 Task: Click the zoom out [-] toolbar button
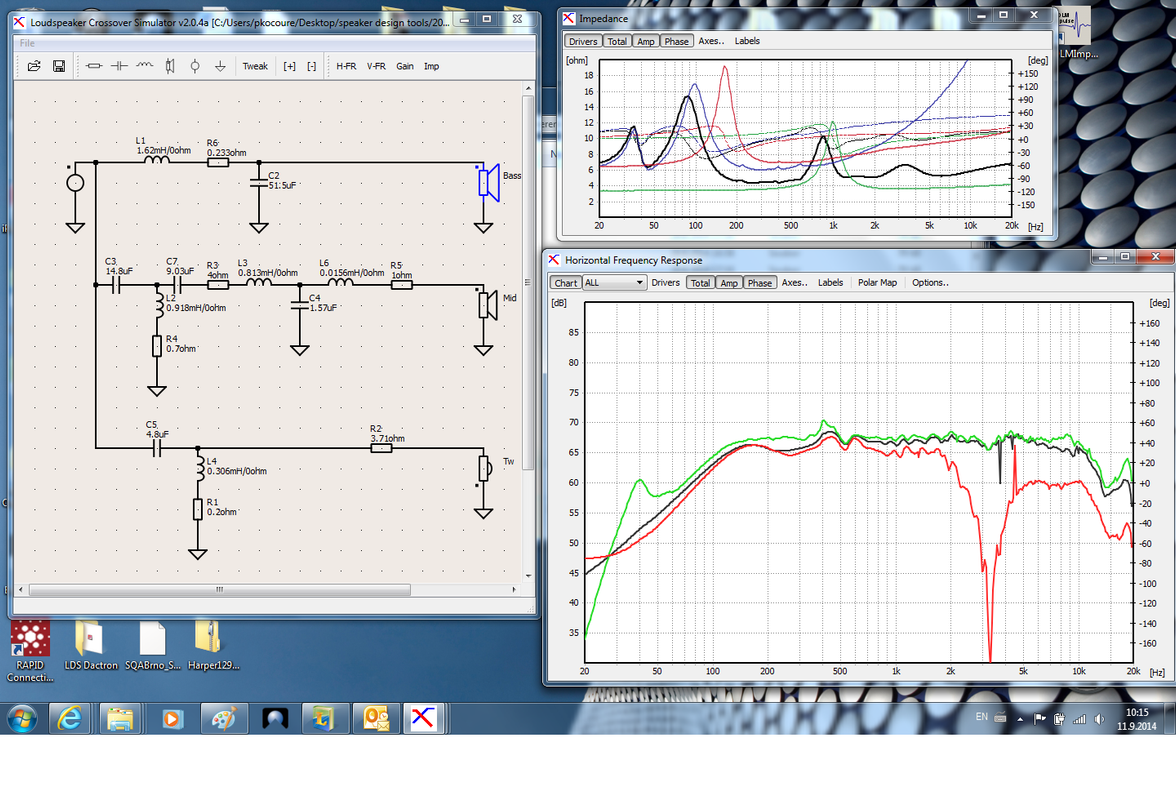point(312,66)
